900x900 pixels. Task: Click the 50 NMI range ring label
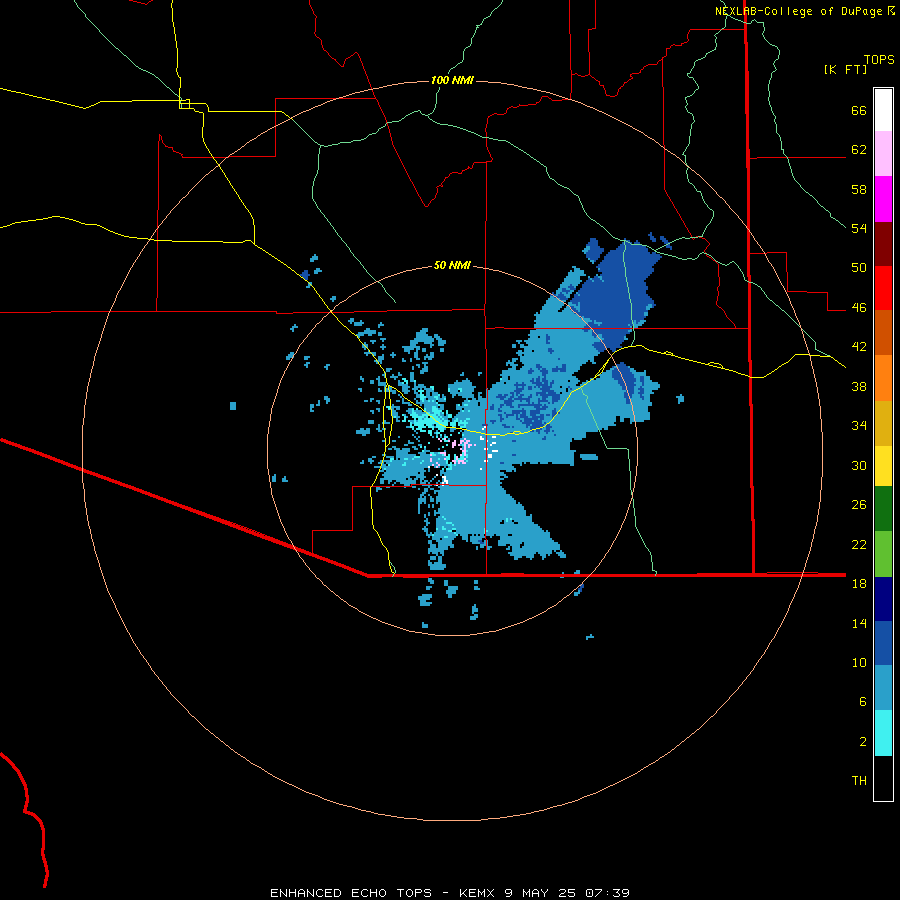(452, 265)
